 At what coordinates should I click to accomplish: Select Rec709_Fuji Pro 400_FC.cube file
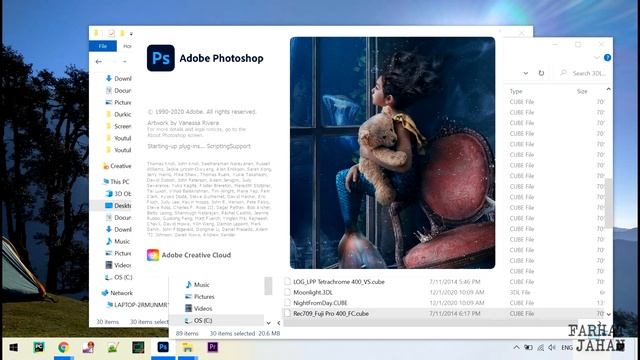[x=331, y=313]
